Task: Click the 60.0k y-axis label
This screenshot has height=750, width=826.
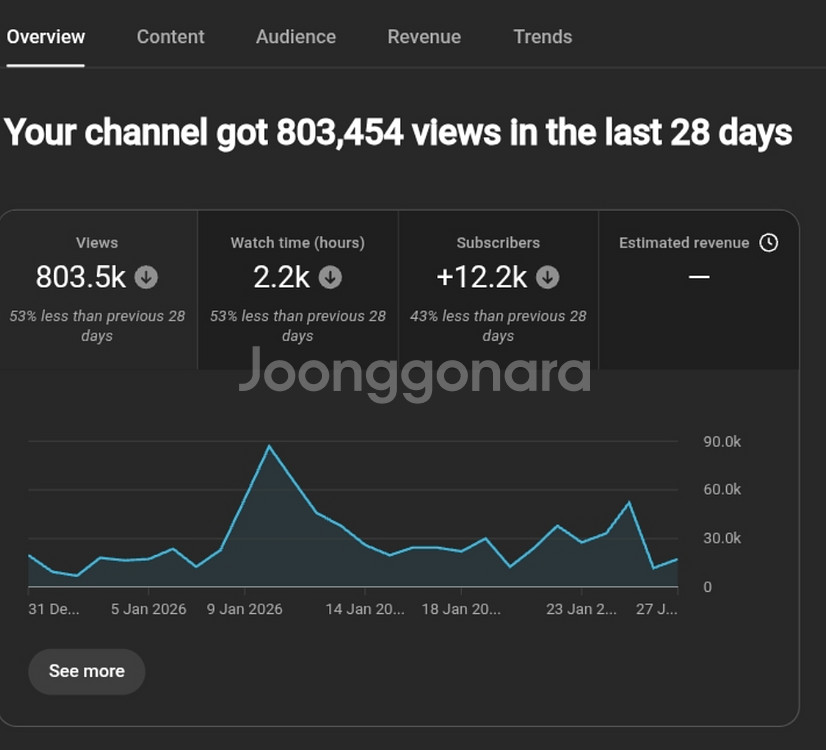Action: point(722,490)
